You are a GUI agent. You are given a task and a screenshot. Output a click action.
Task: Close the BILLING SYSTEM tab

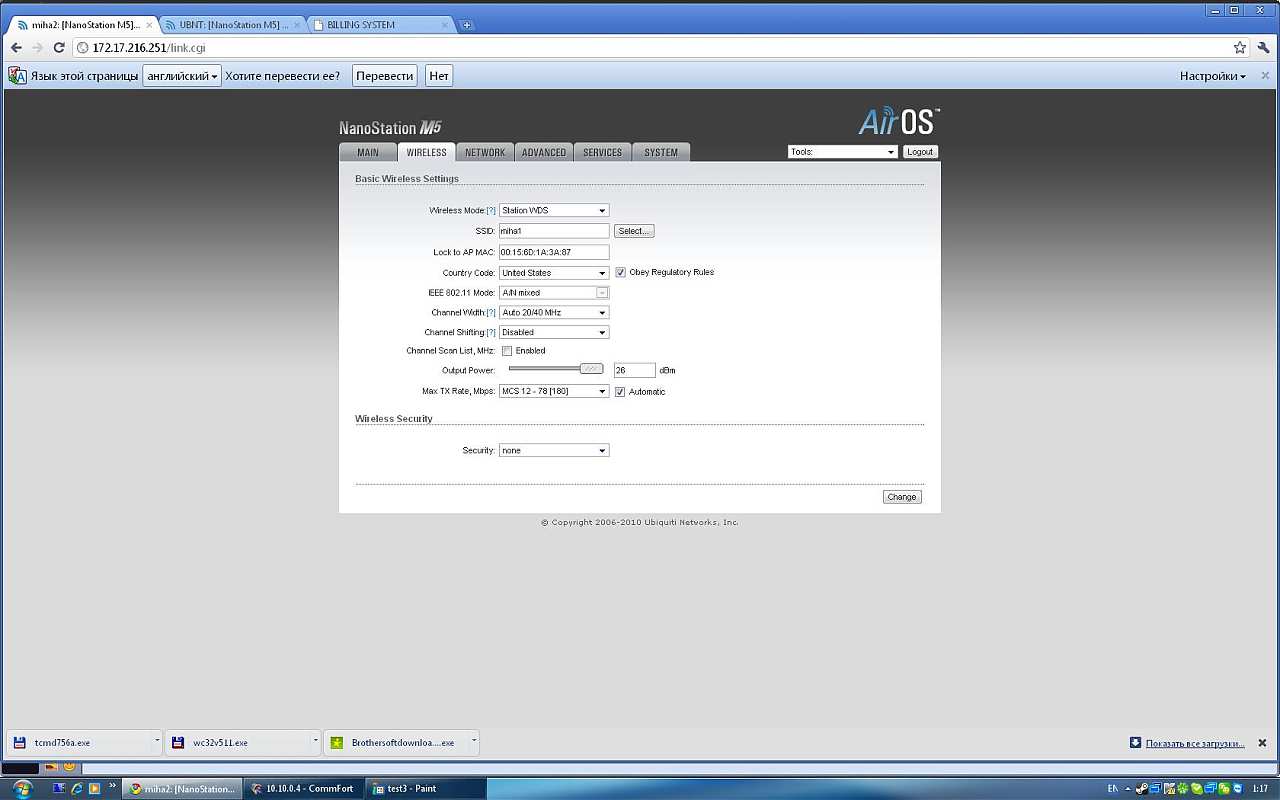point(445,25)
